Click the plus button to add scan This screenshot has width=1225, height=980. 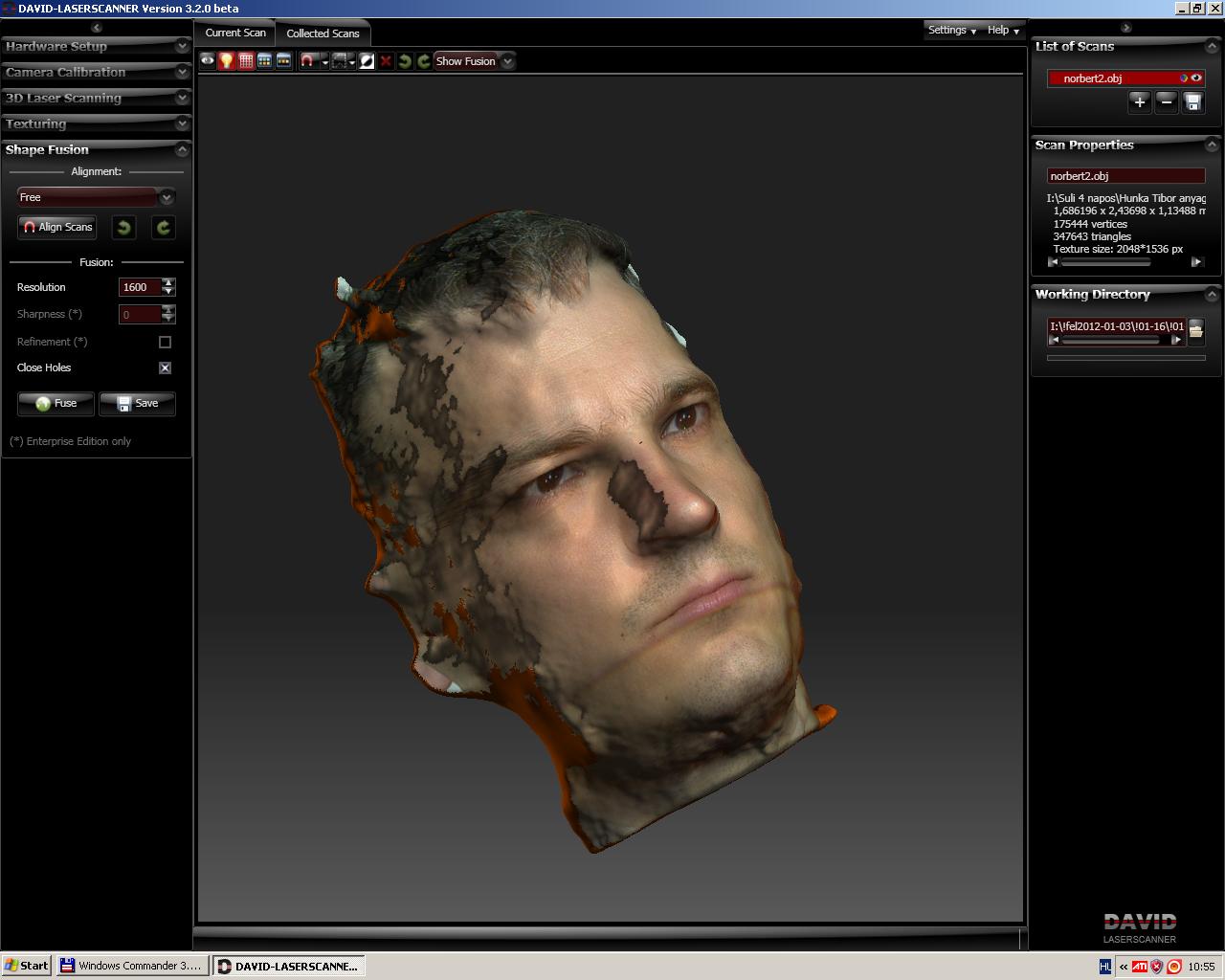tap(1139, 102)
